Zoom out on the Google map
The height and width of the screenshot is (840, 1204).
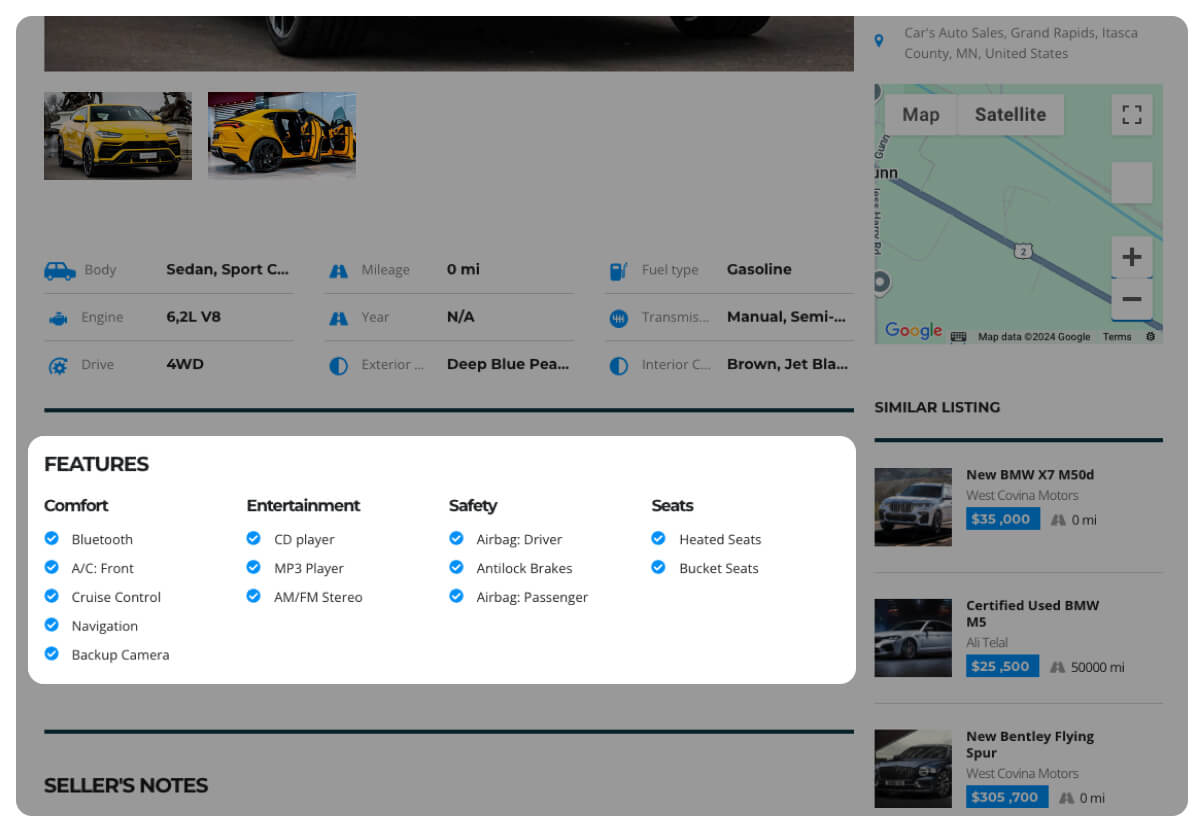point(1131,299)
